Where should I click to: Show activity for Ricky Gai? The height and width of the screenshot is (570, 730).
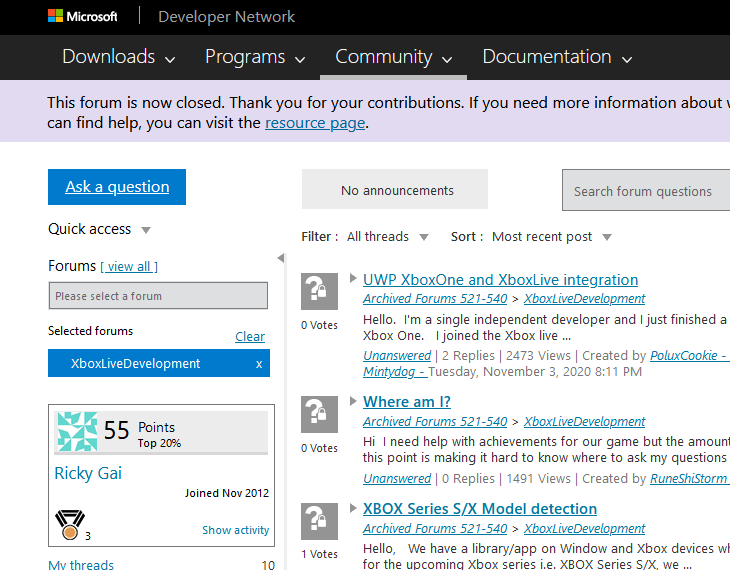click(x=236, y=530)
